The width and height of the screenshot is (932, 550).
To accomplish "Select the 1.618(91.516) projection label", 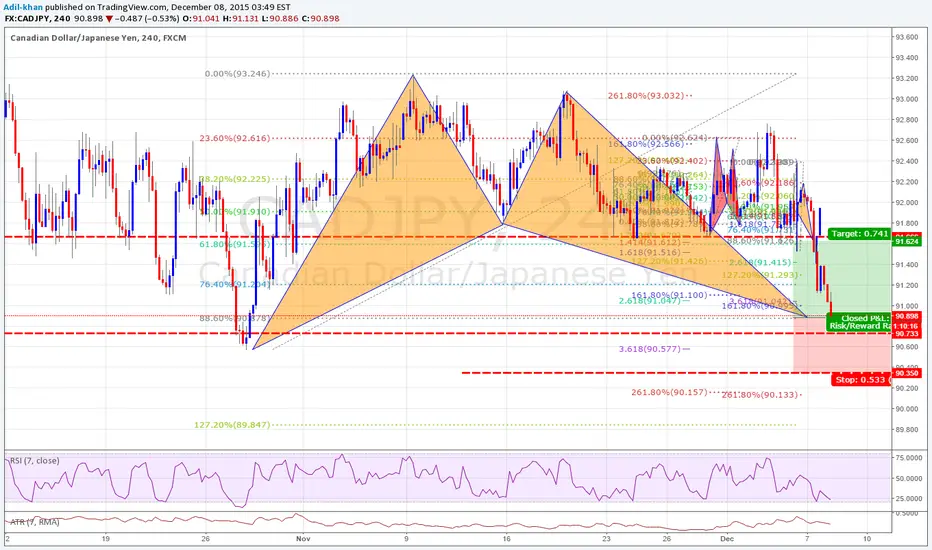I will pos(650,252).
